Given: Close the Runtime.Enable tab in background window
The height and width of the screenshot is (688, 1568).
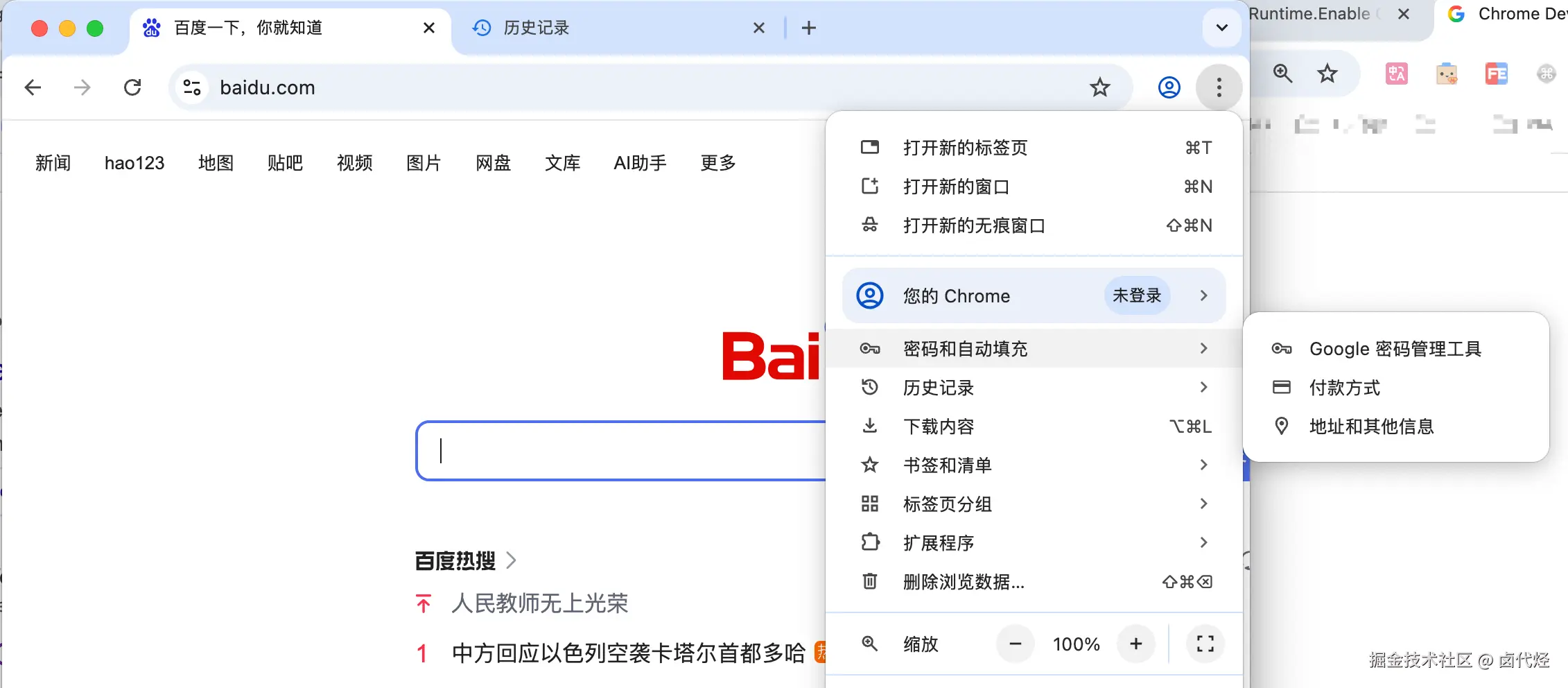Looking at the screenshot, I should coord(1404,14).
